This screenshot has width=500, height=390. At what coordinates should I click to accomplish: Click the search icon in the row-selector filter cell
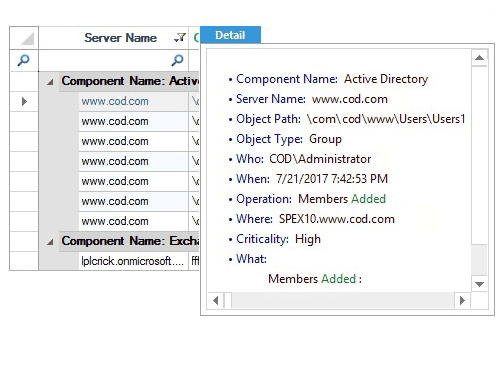point(23,60)
